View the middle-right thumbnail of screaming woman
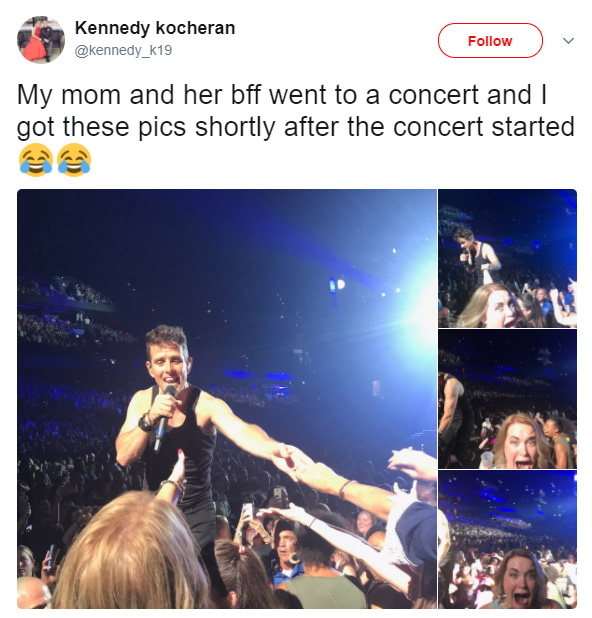This screenshot has width=592, height=618. 507,399
